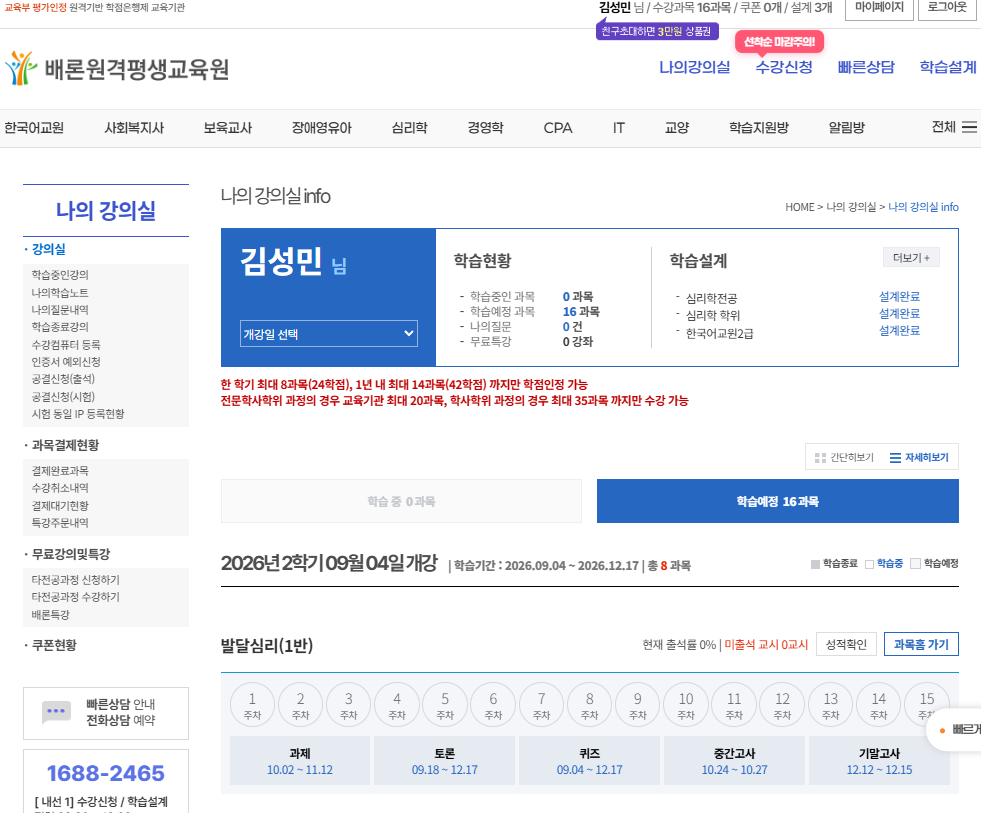
Task: Open the CPA menu
Action: pos(558,128)
